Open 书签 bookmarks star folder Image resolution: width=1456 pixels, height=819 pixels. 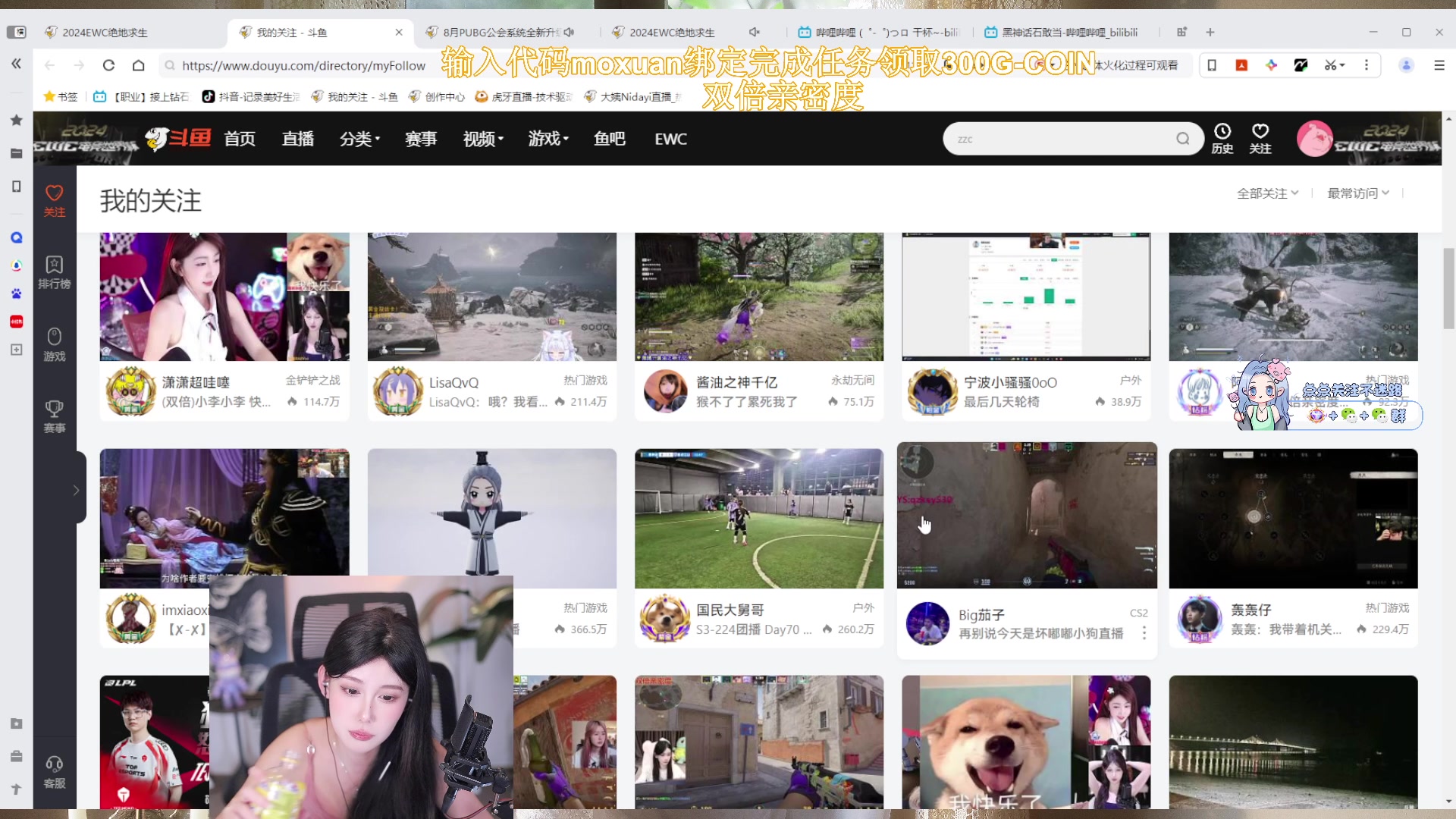coord(61,96)
